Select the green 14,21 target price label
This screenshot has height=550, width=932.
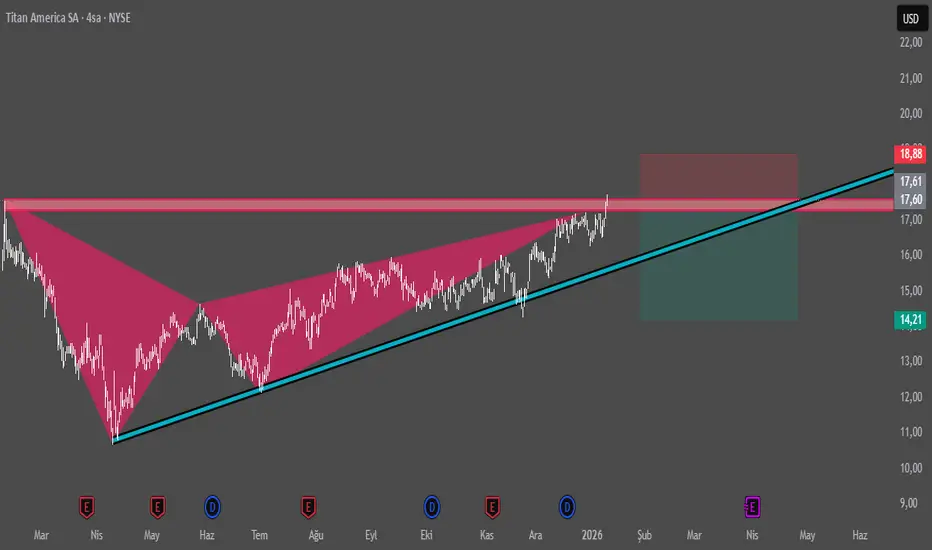[911, 320]
